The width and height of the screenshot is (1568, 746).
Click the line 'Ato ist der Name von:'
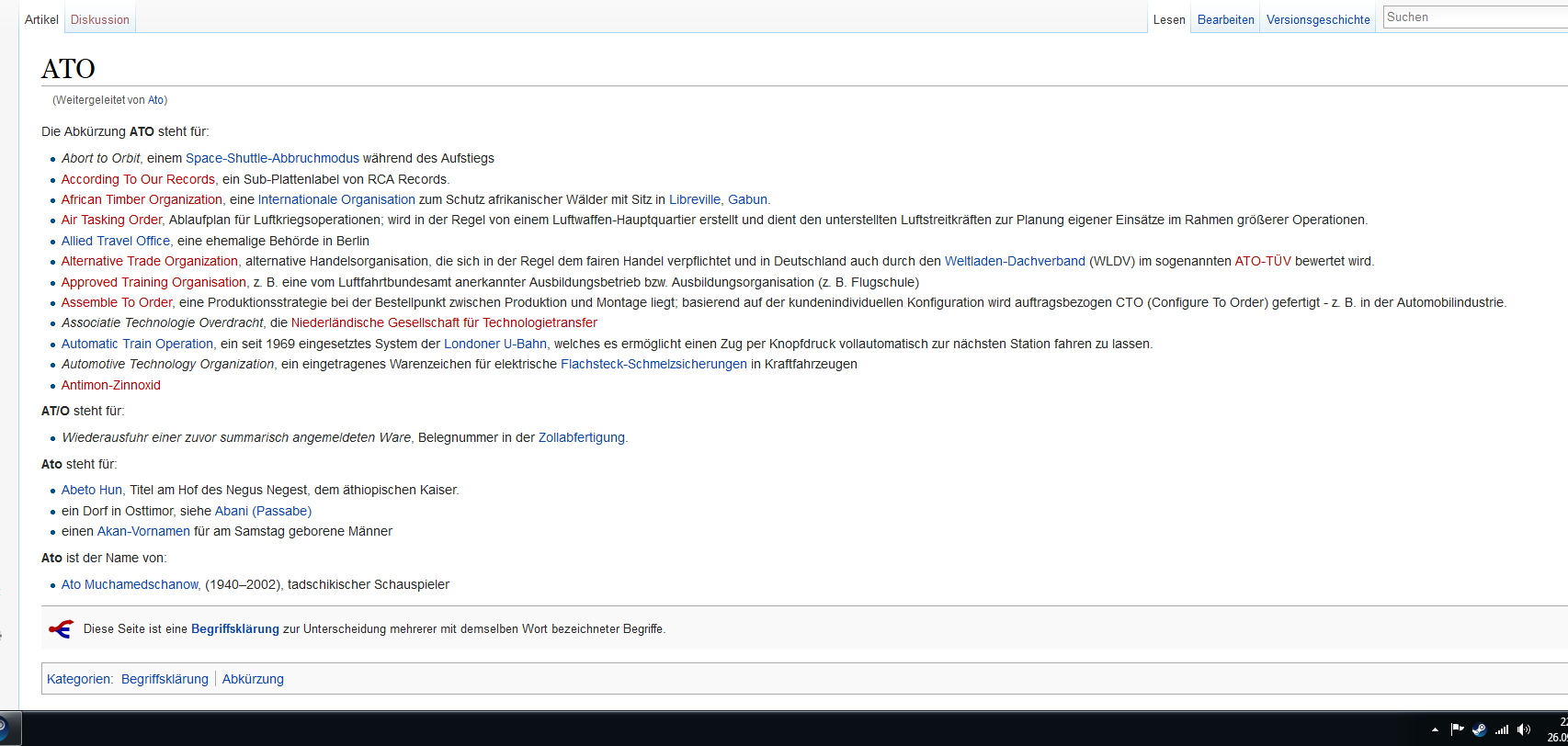point(104,558)
